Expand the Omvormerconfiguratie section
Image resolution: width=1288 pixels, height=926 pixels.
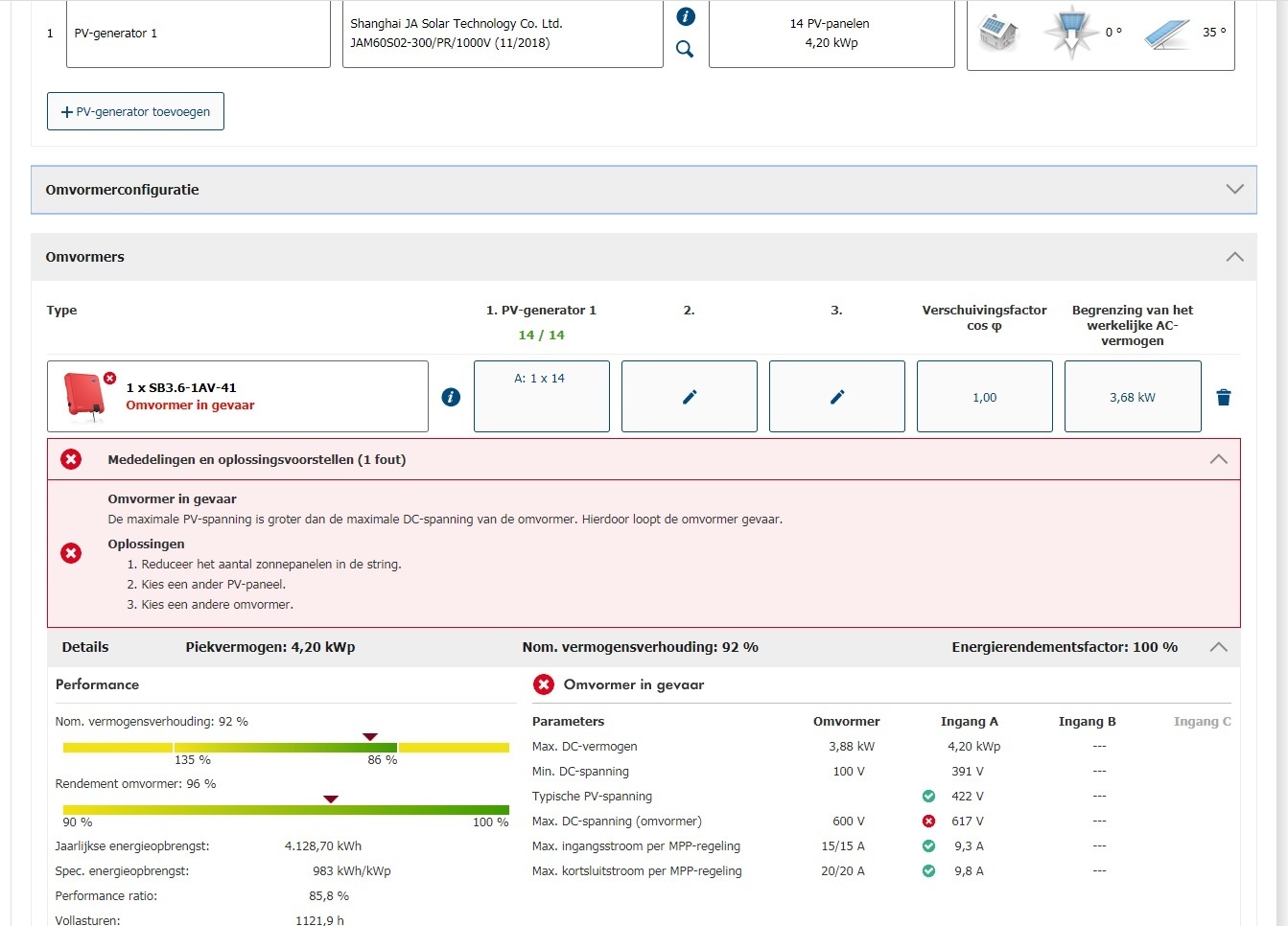click(1234, 189)
